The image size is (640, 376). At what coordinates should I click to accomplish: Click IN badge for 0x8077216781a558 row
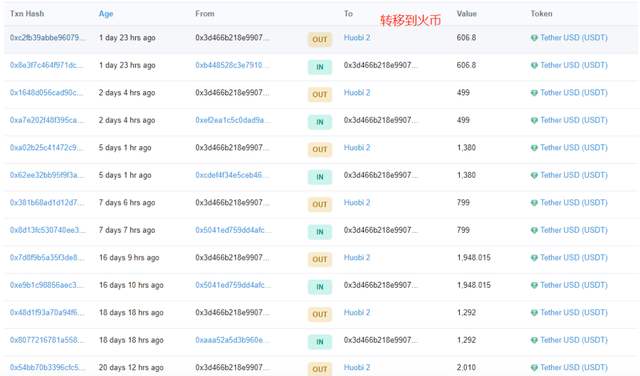[x=320, y=342]
